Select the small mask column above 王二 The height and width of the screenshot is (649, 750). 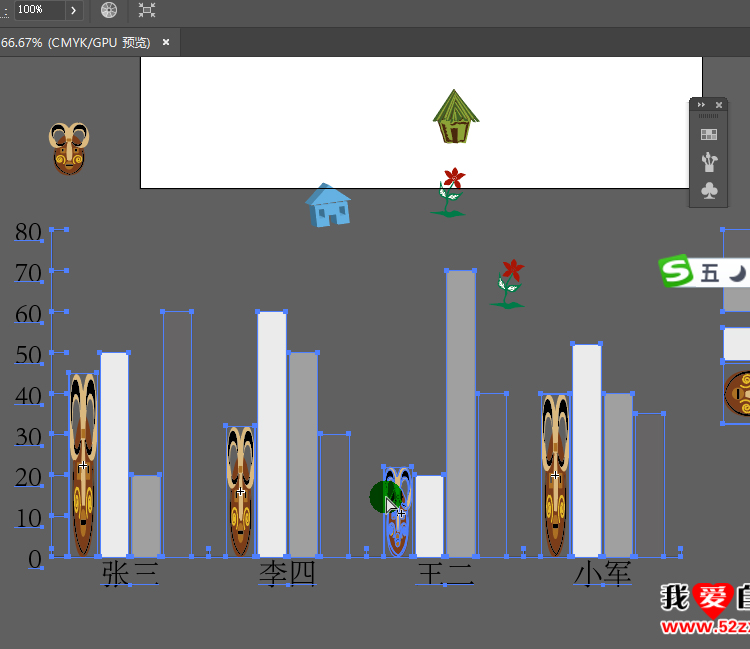398,511
